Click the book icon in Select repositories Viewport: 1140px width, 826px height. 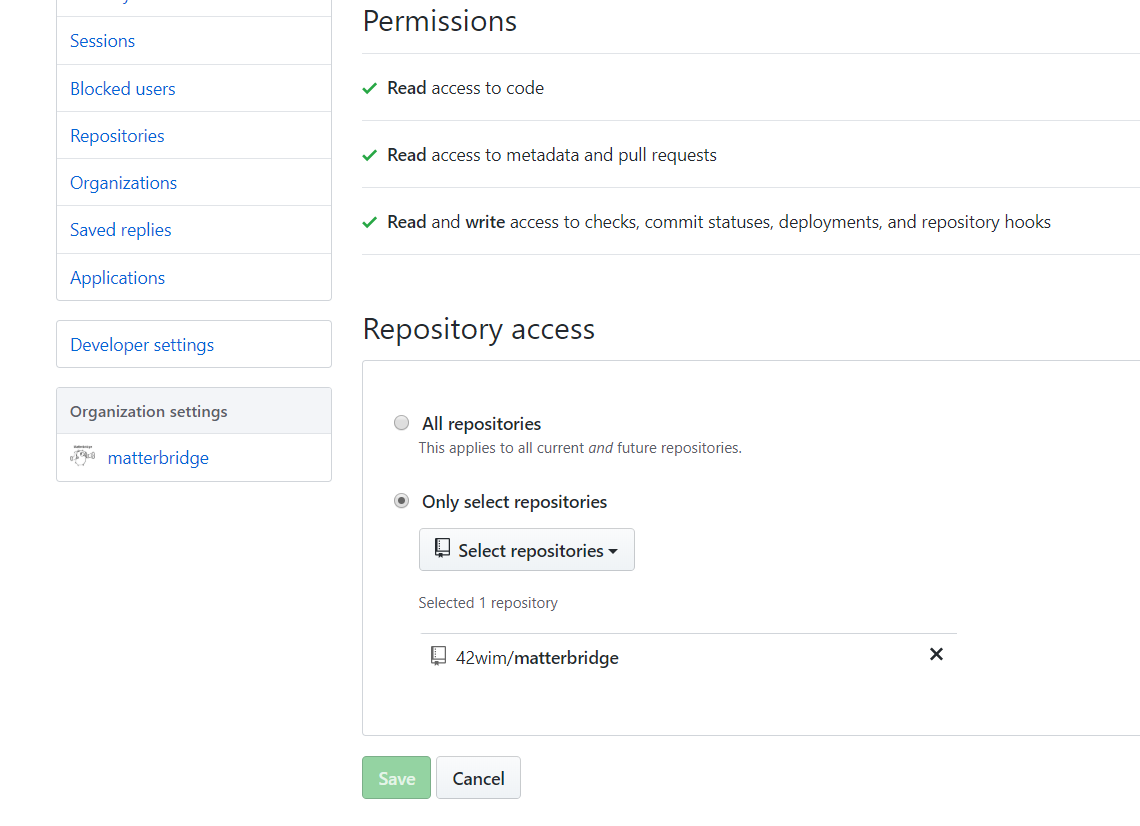(x=442, y=548)
